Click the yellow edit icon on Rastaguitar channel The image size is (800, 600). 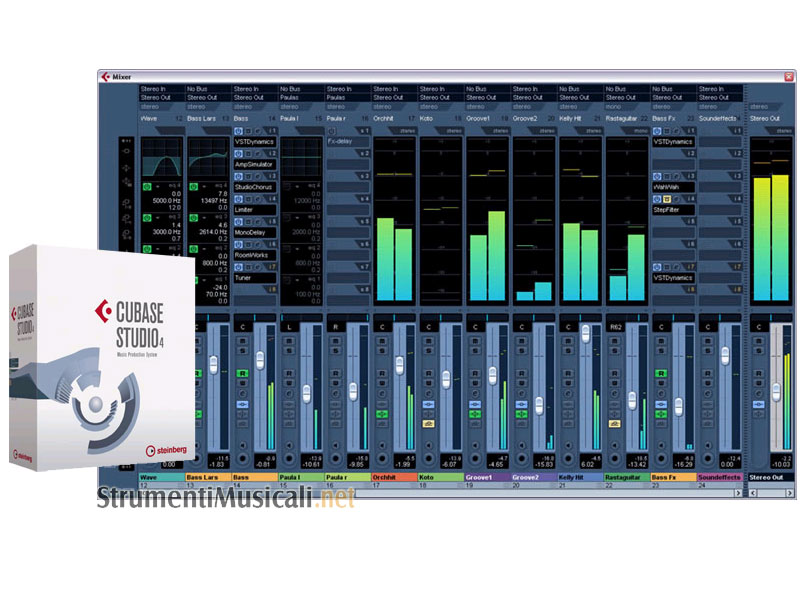614,424
